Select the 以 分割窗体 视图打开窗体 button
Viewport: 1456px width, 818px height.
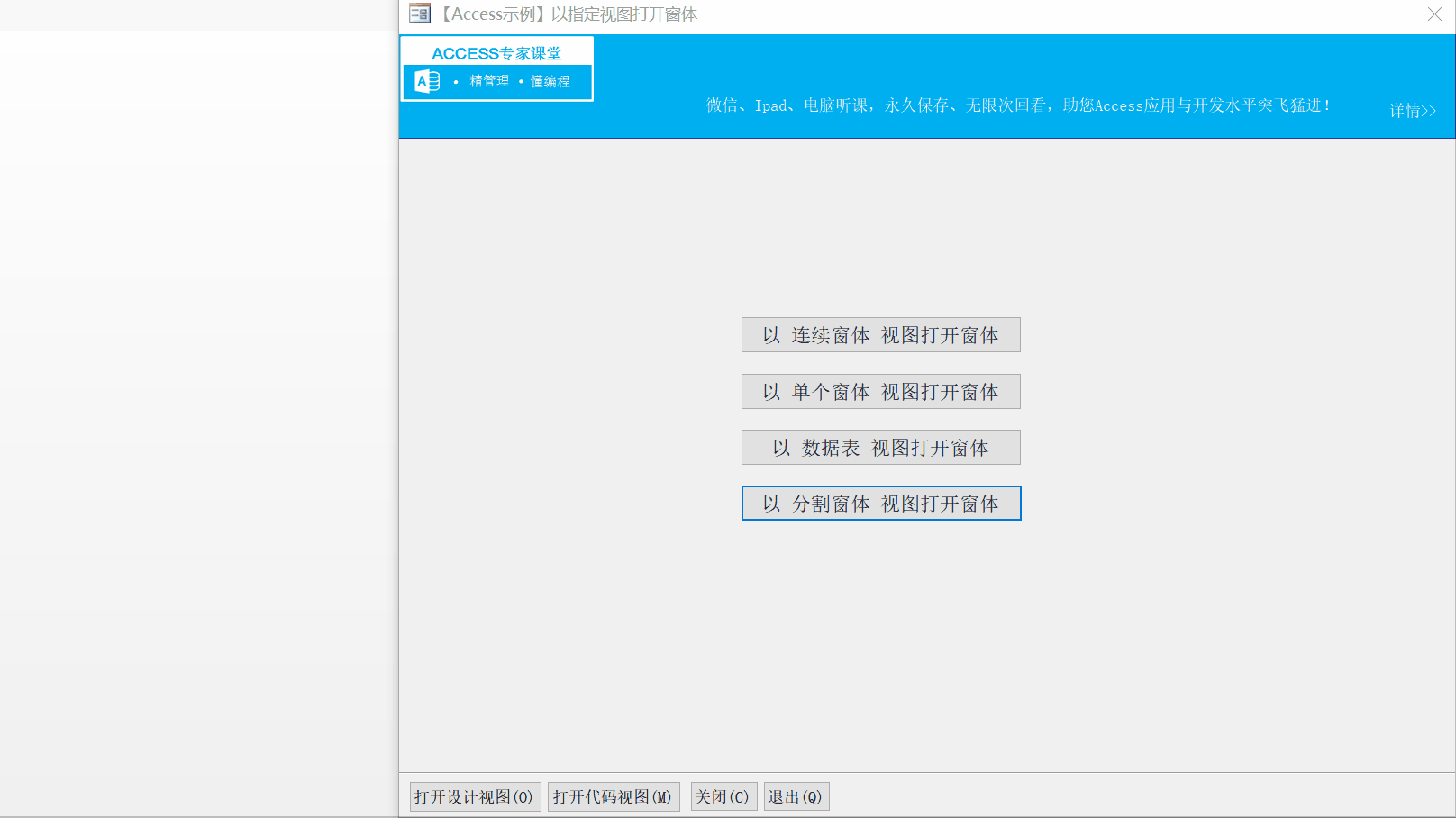click(x=880, y=504)
